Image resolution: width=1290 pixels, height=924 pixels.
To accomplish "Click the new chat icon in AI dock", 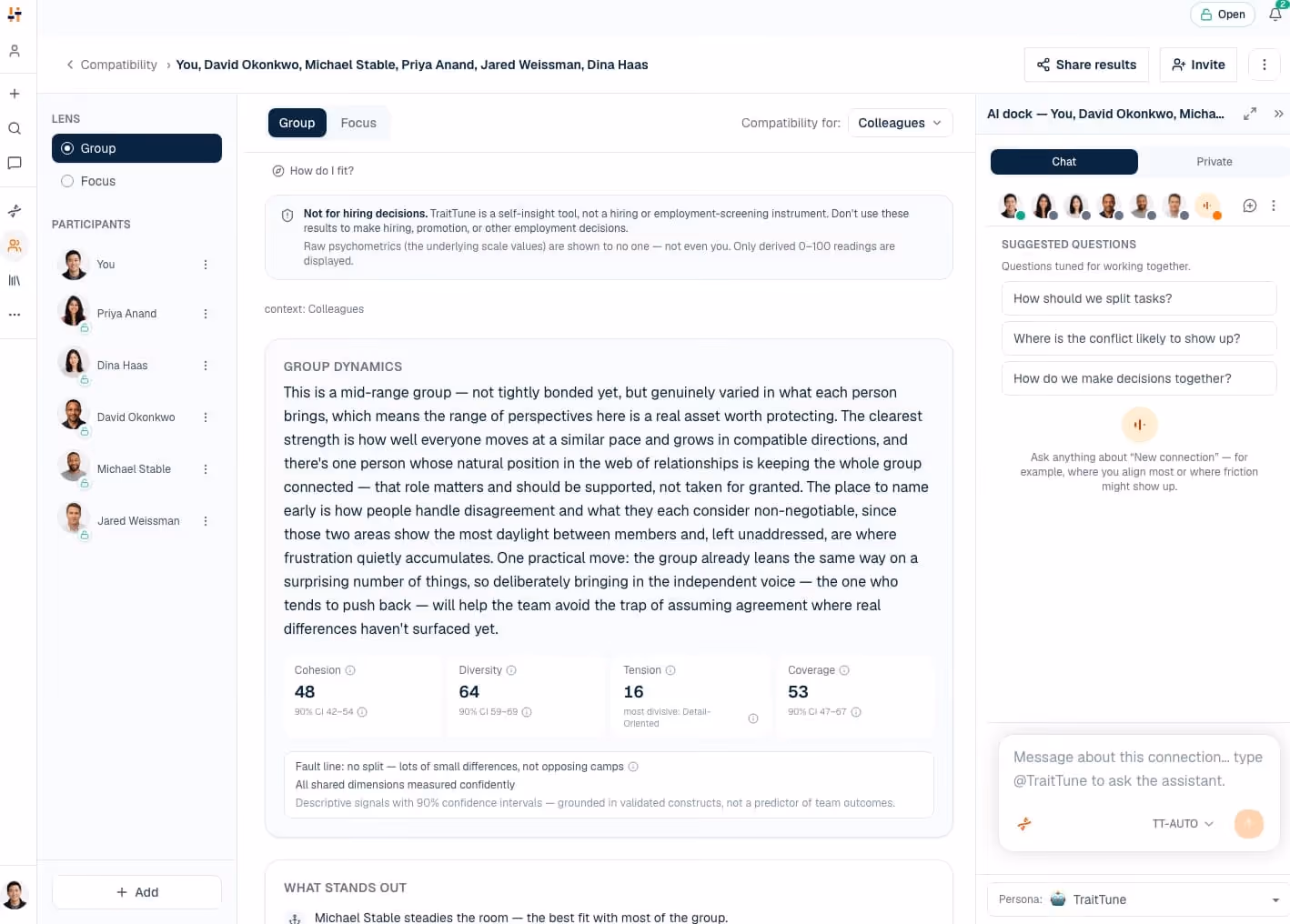I will pyautogui.click(x=1250, y=206).
